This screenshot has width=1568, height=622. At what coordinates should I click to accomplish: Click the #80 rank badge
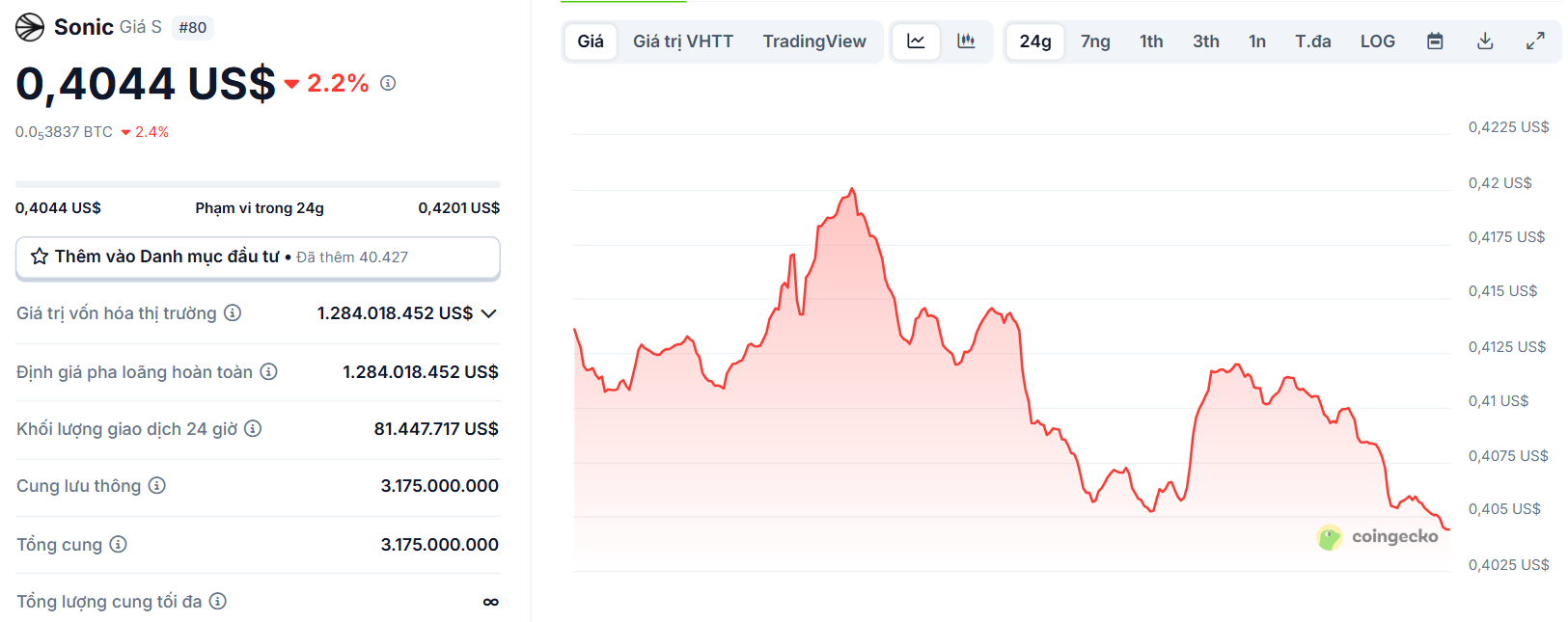pyautogui.click(x=193, y=28)
